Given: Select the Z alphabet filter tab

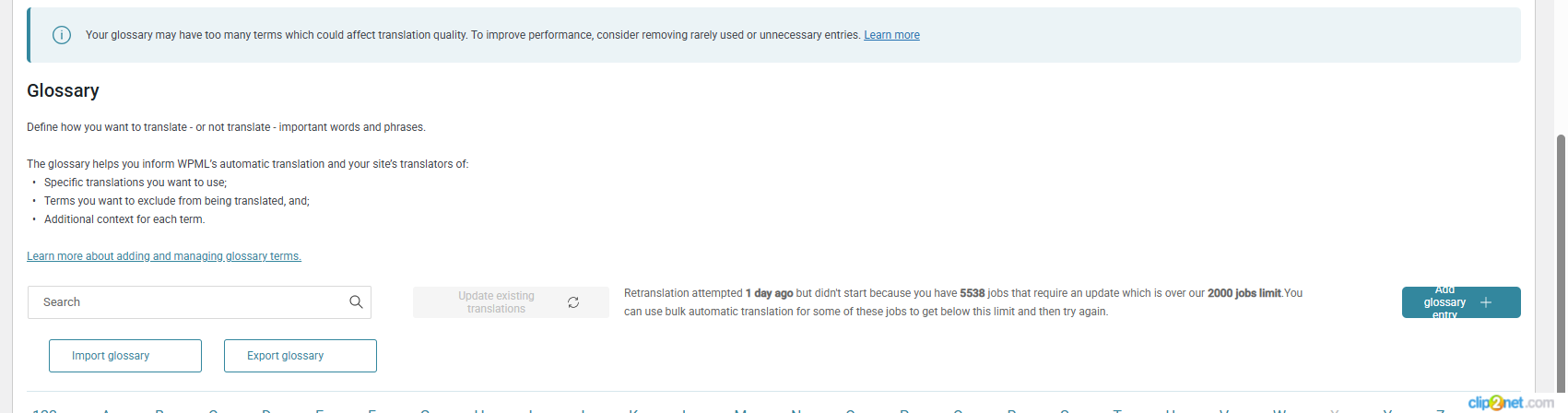Looking at the screenshot, I should 1440,410.
